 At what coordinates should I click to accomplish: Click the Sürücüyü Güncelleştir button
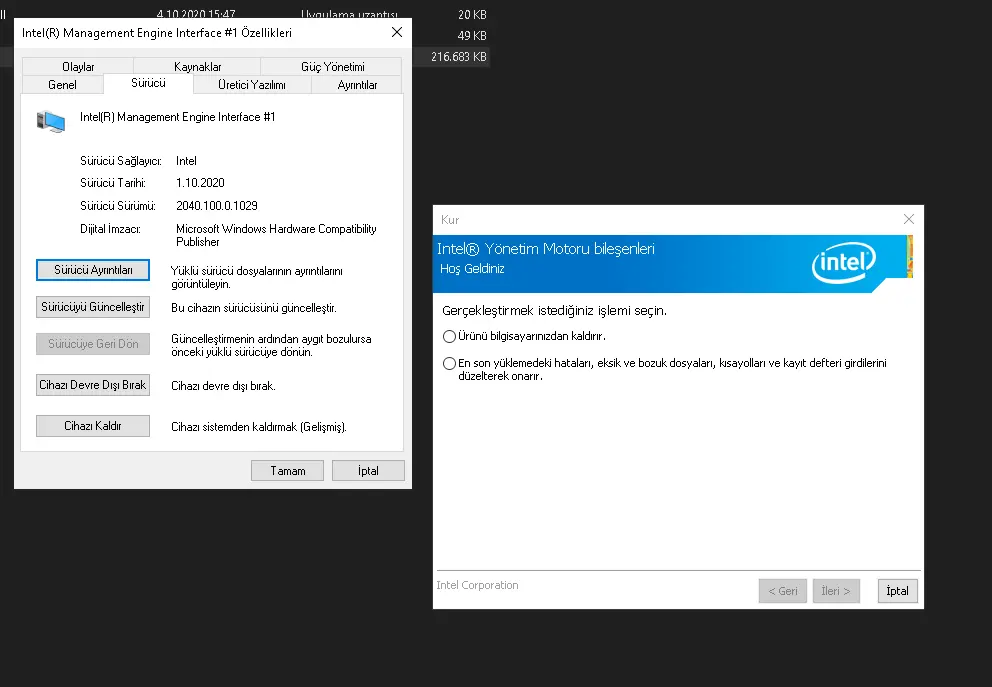[x=93, y=307]
